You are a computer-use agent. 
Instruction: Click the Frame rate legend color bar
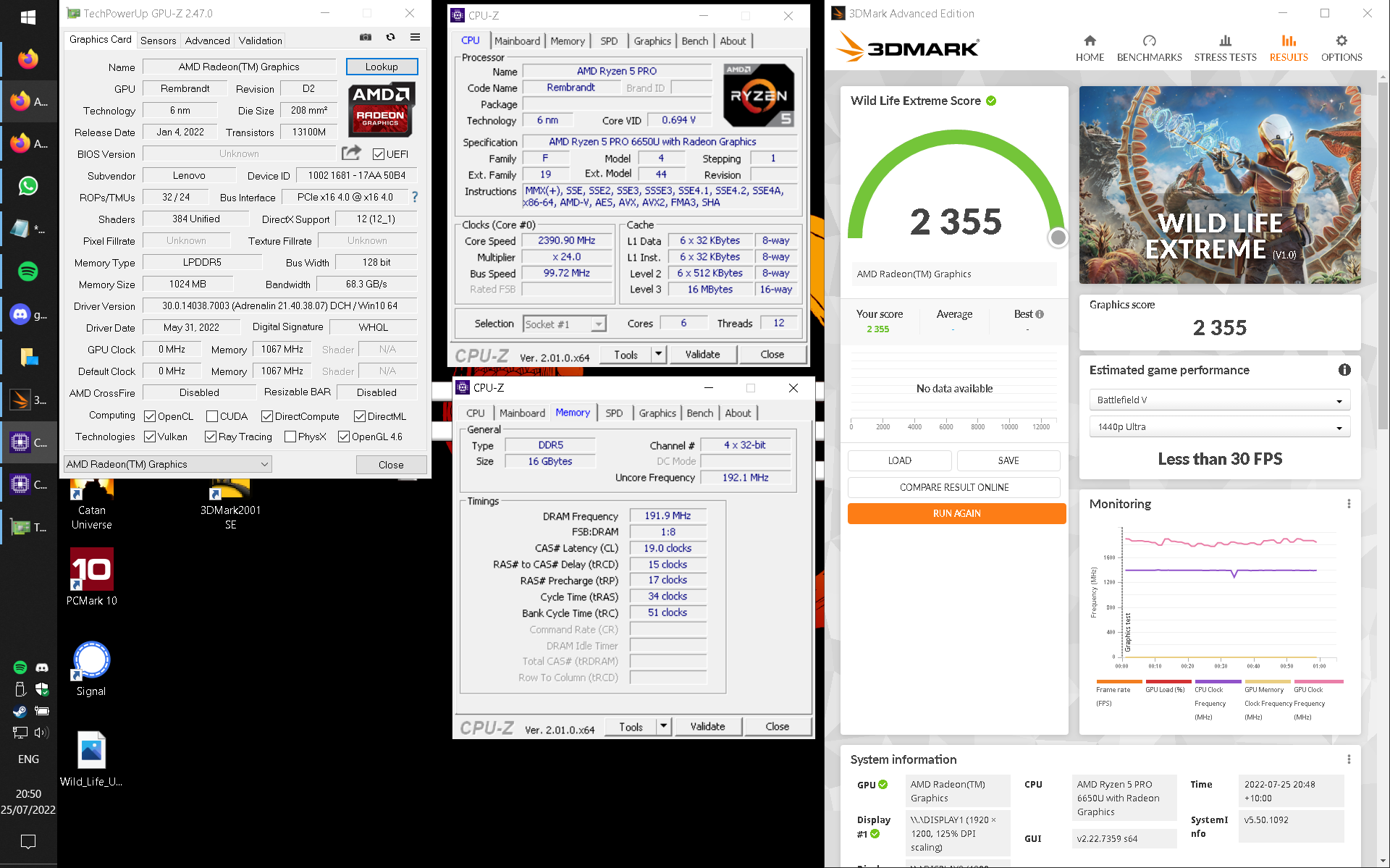[1119, 681]
